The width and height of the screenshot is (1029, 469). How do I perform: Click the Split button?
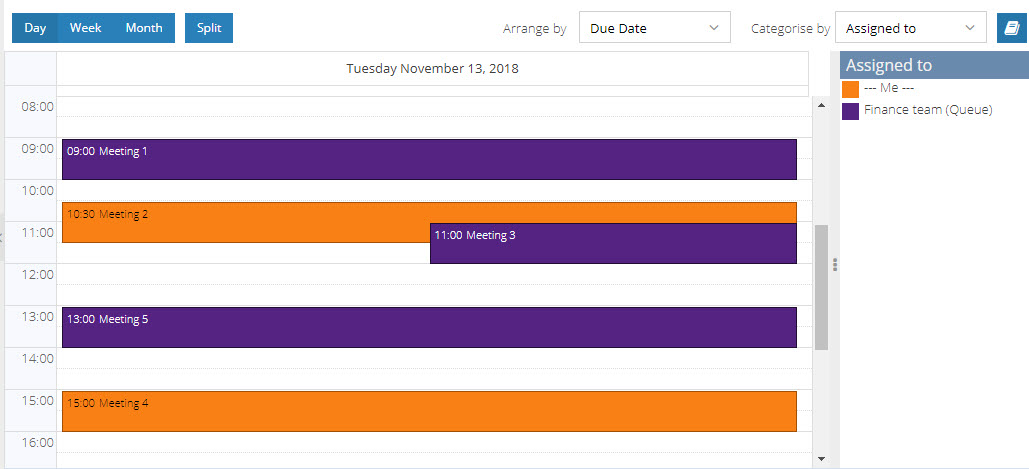209,28
